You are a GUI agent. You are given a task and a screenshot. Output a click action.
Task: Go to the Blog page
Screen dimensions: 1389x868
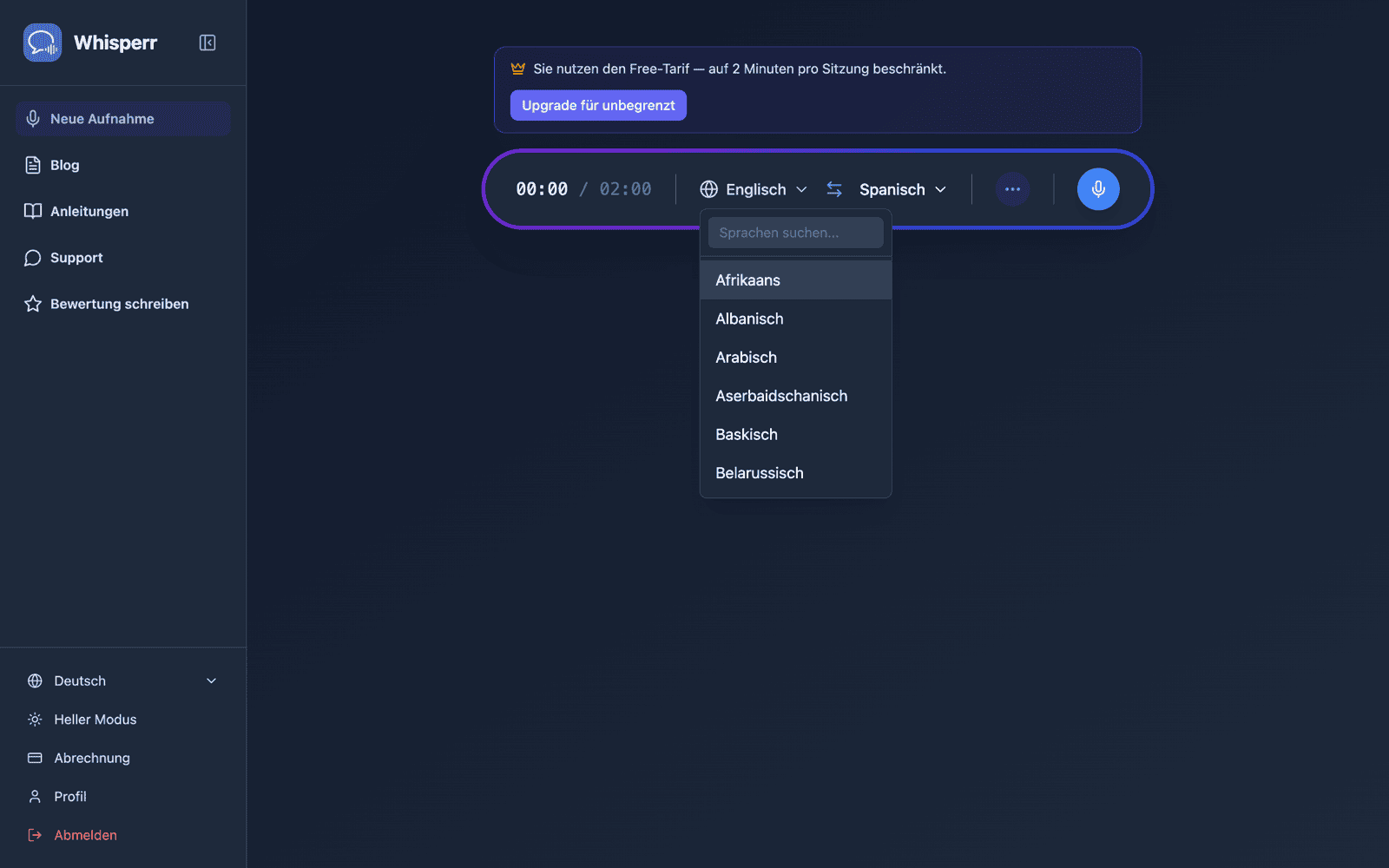(122, 165)
